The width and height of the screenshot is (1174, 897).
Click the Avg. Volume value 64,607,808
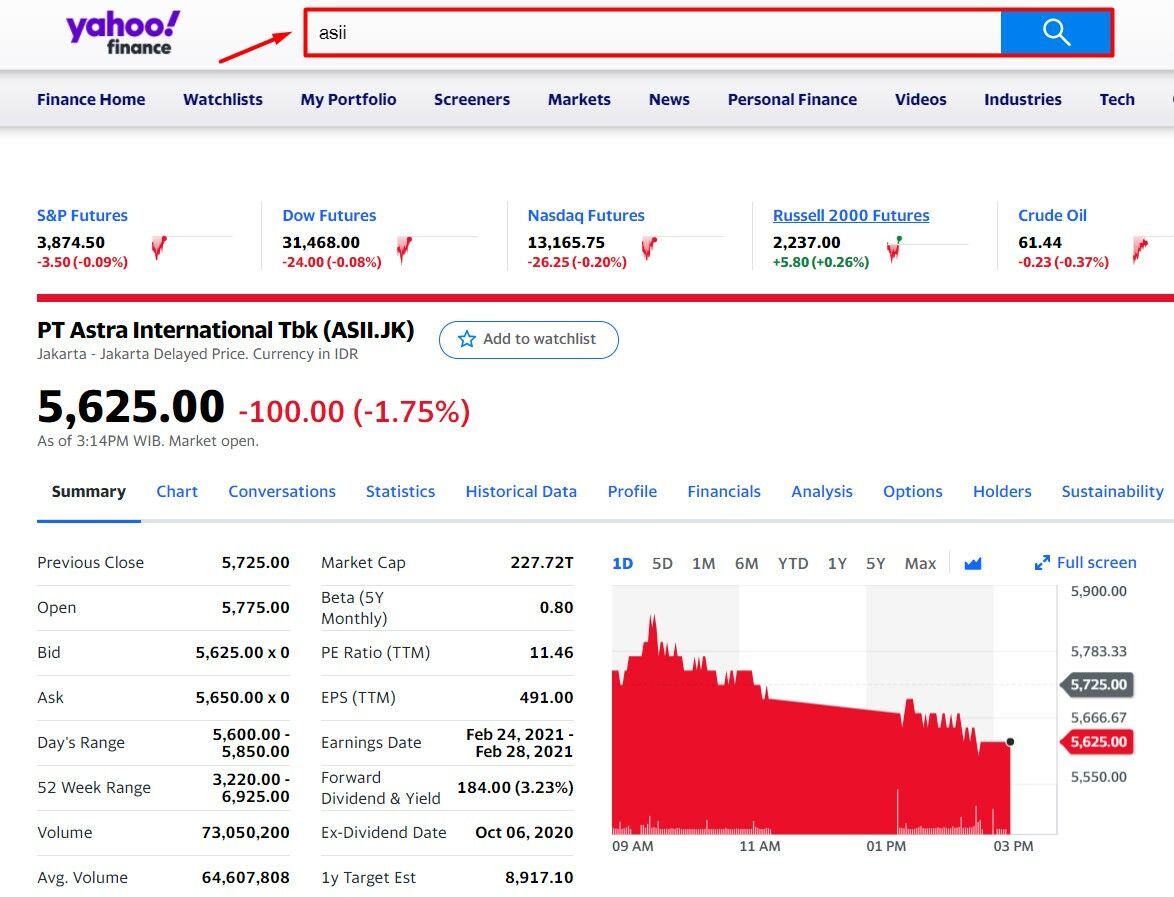[246, 878]
